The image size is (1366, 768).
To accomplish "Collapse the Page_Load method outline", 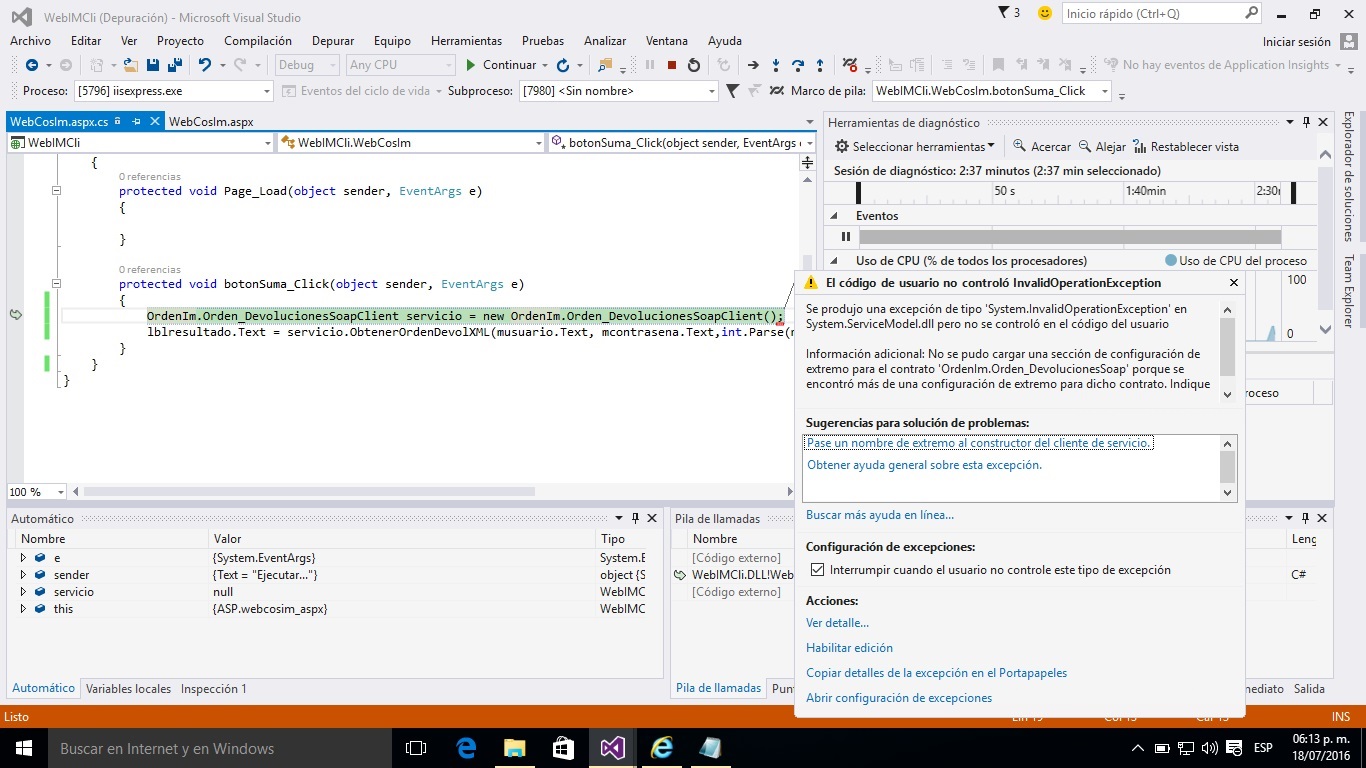I will coord(56,191).
